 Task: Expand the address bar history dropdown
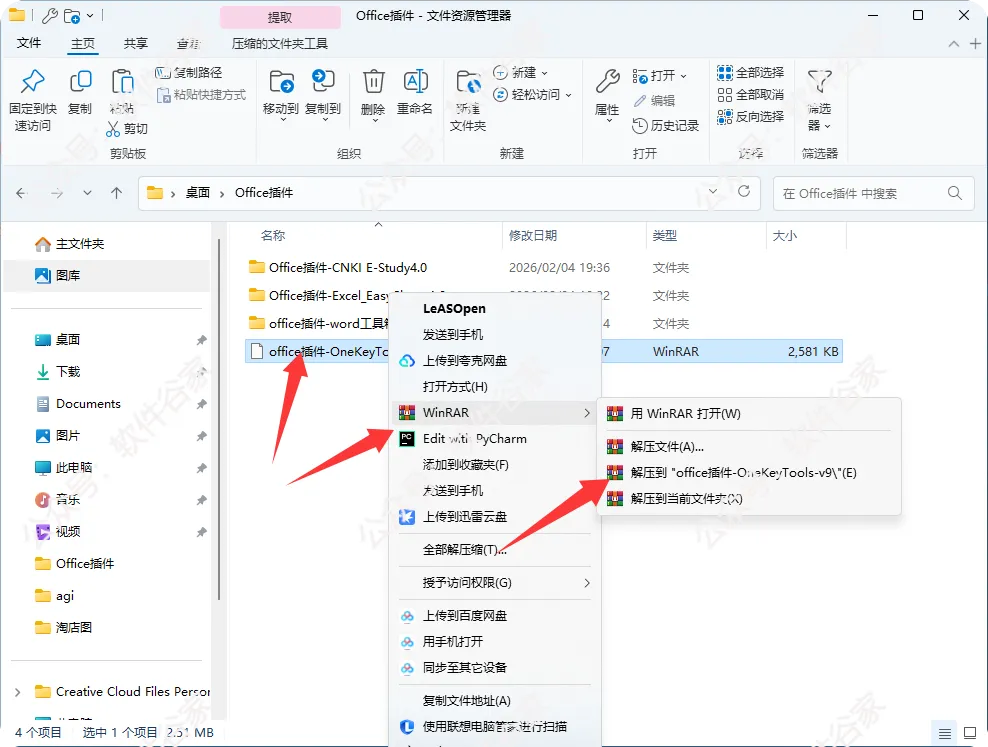click(713, 191)
